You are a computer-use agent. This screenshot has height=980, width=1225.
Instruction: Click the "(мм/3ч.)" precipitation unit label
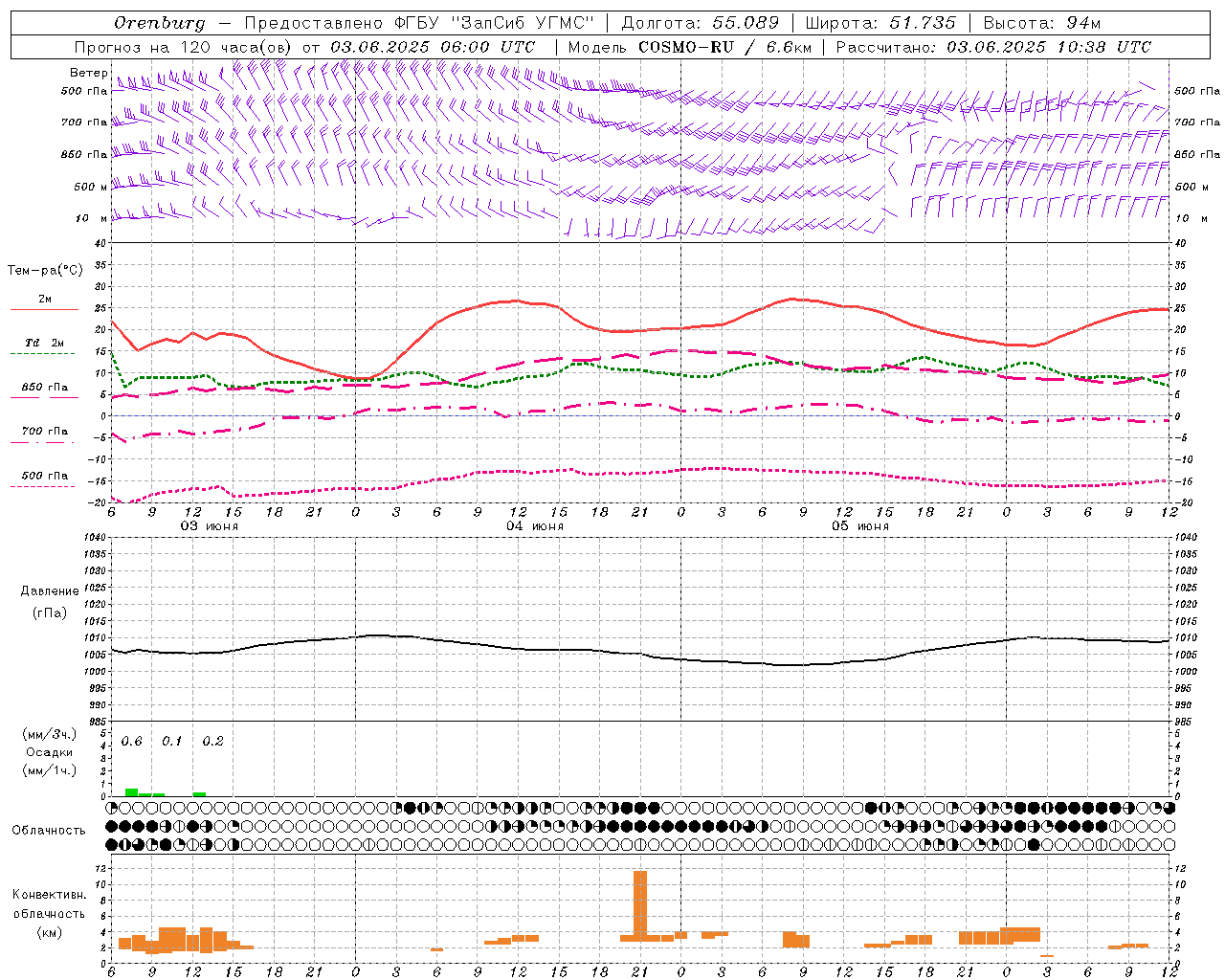(49, 734)
